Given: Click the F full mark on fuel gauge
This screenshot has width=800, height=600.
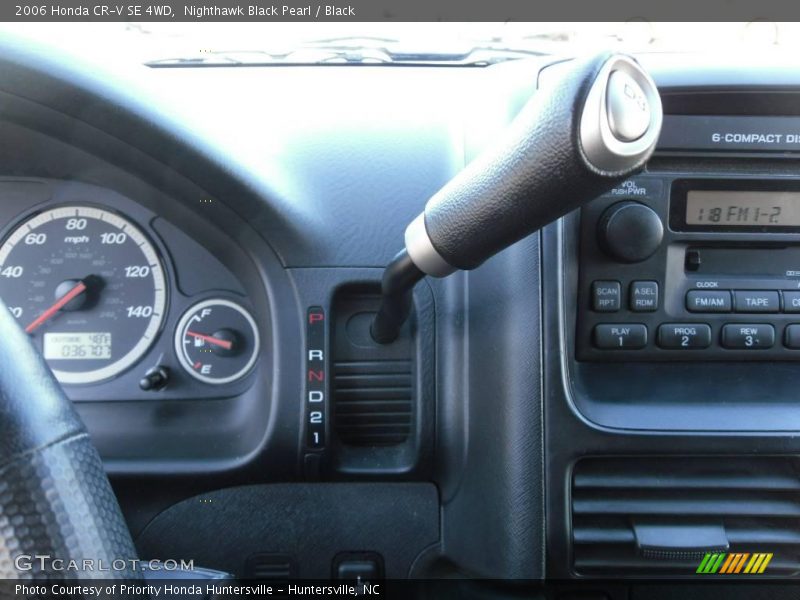Looking at the screenshot, I should pyautogui.click(x=206, y=313).
